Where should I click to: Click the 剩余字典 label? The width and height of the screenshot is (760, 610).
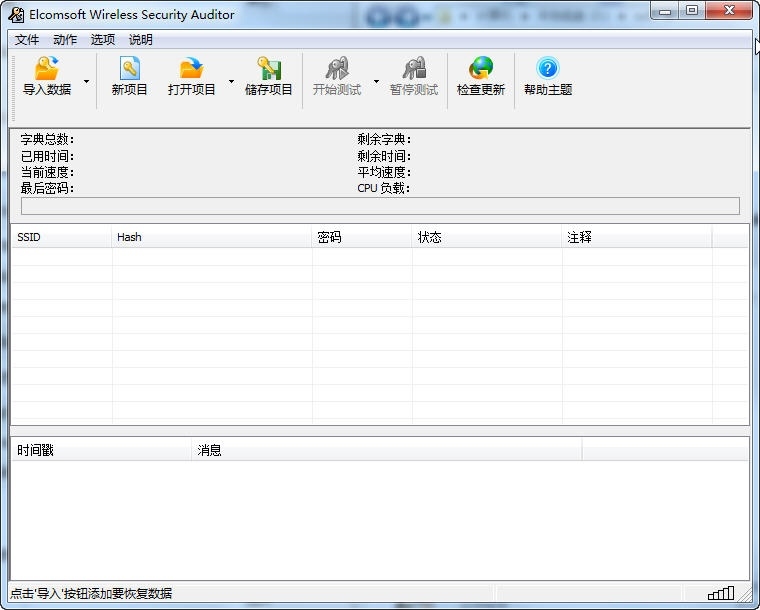[x=384, y=140]
